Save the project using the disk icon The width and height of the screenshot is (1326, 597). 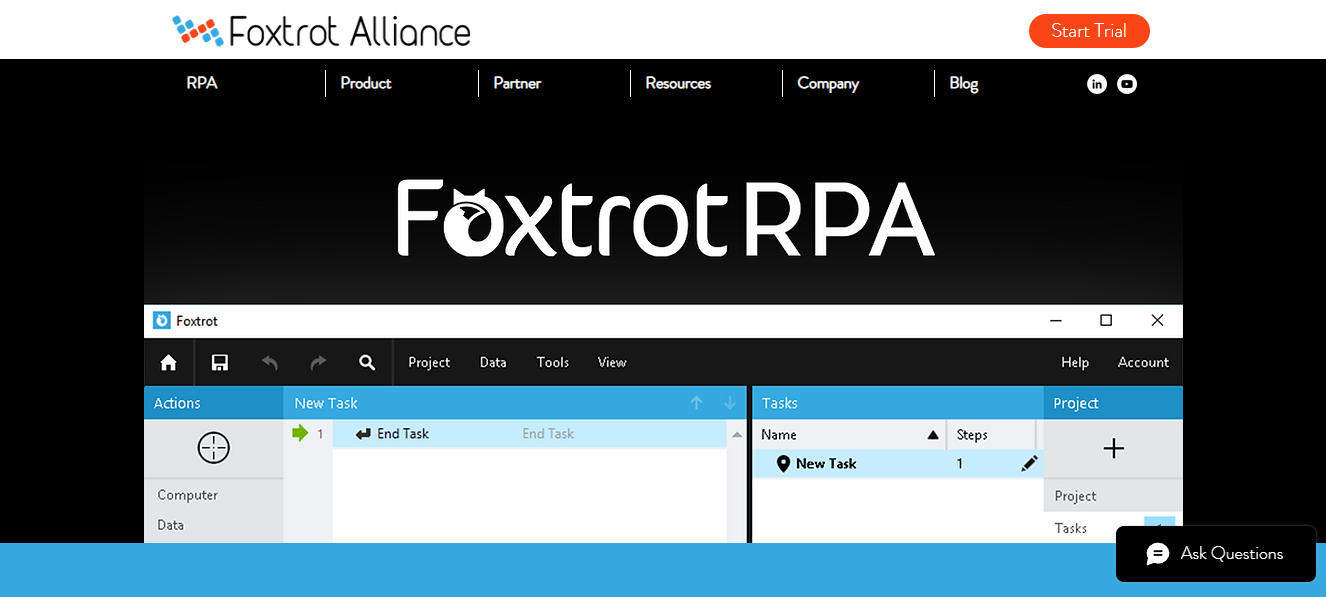click(219, 362)
